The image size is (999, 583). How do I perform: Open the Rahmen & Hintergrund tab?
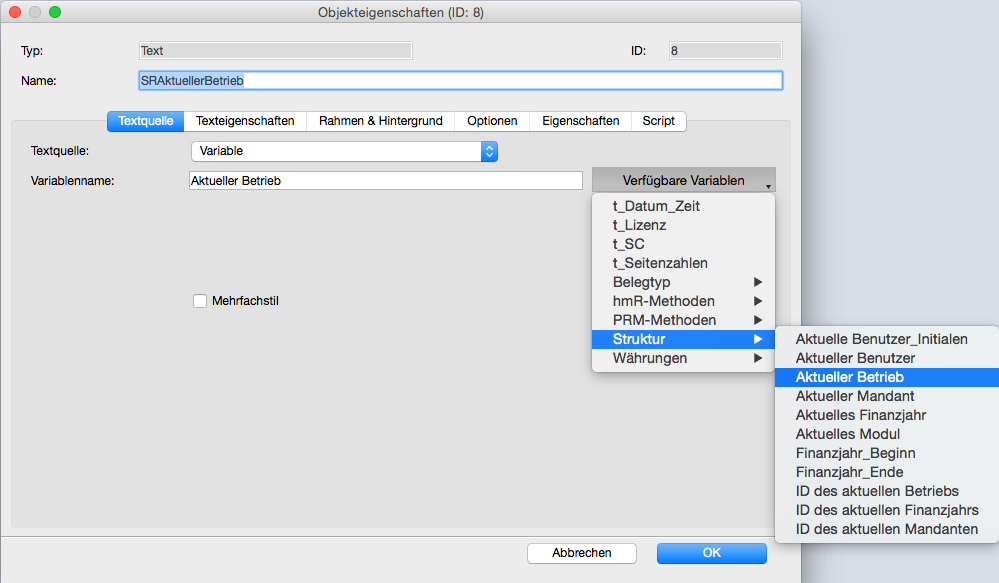click(380, 121)
